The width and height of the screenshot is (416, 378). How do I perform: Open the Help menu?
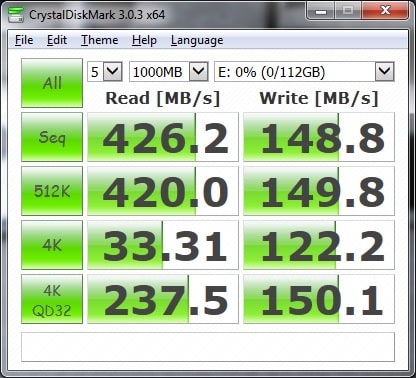144,40
